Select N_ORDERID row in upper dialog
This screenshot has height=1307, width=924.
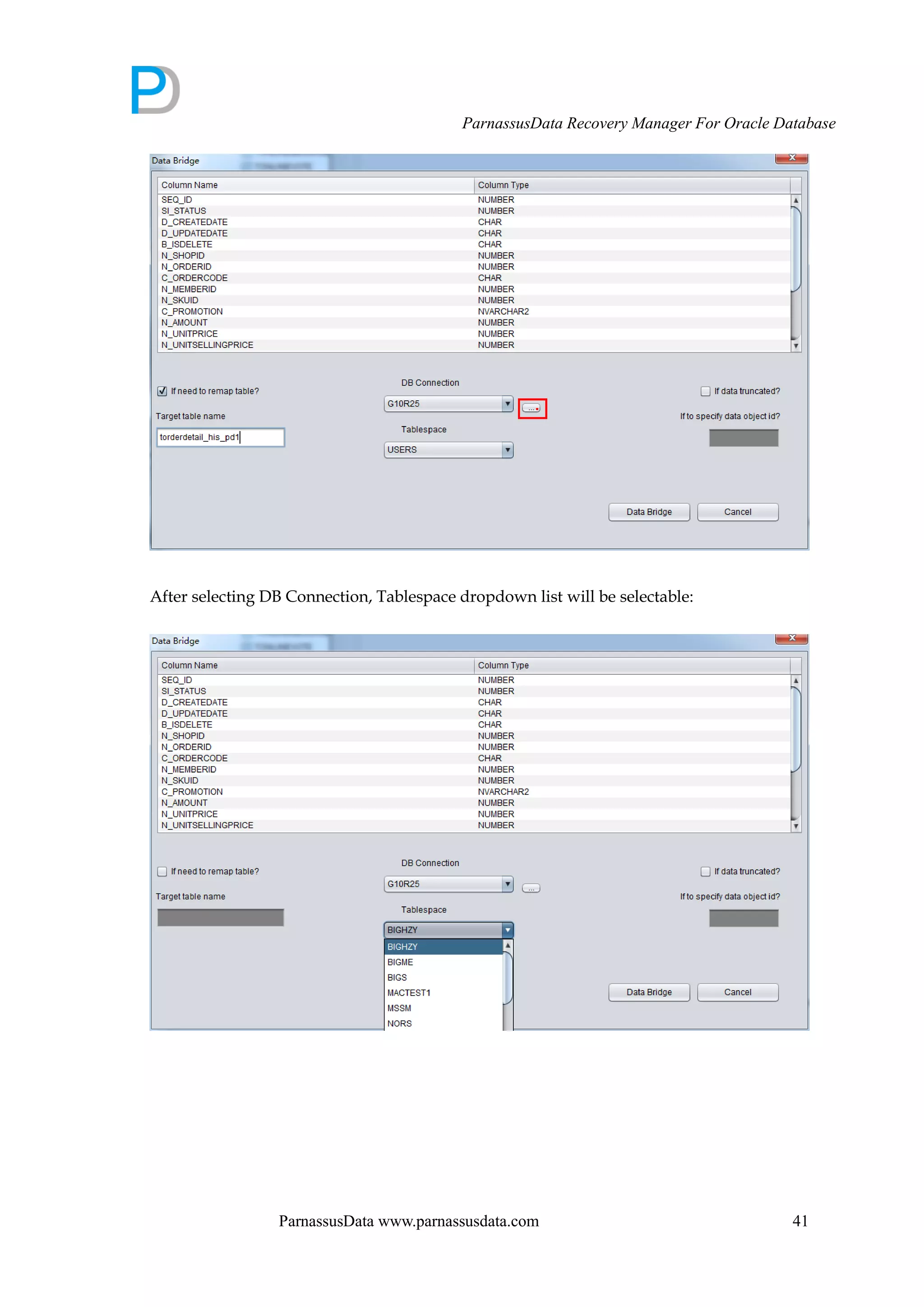(x=474, y=267)
